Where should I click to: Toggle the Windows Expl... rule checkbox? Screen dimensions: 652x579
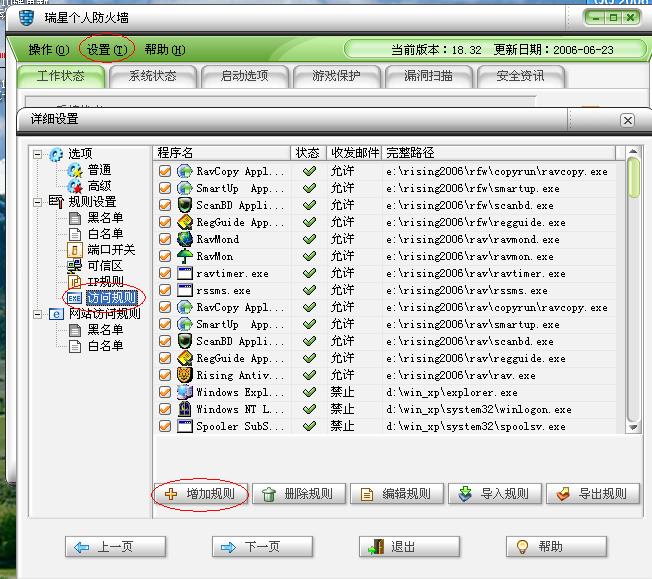[x=165, y=392]
